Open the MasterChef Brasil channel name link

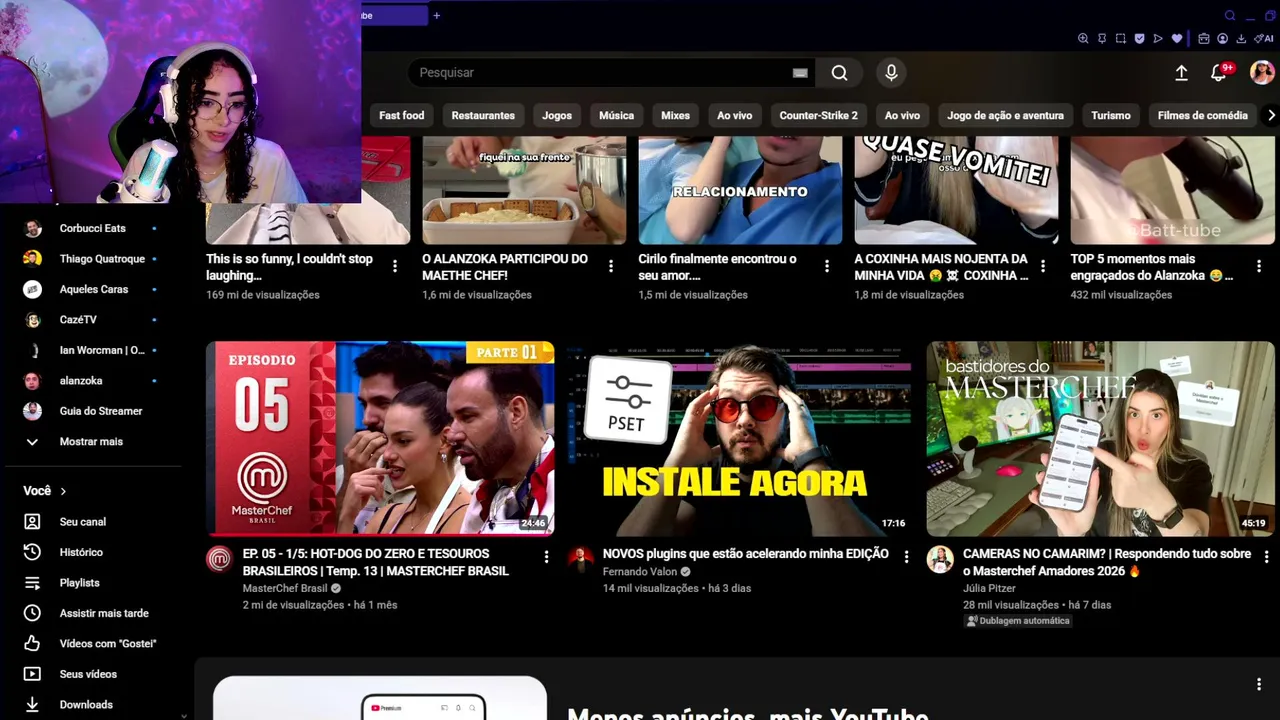tap(284, 588)
